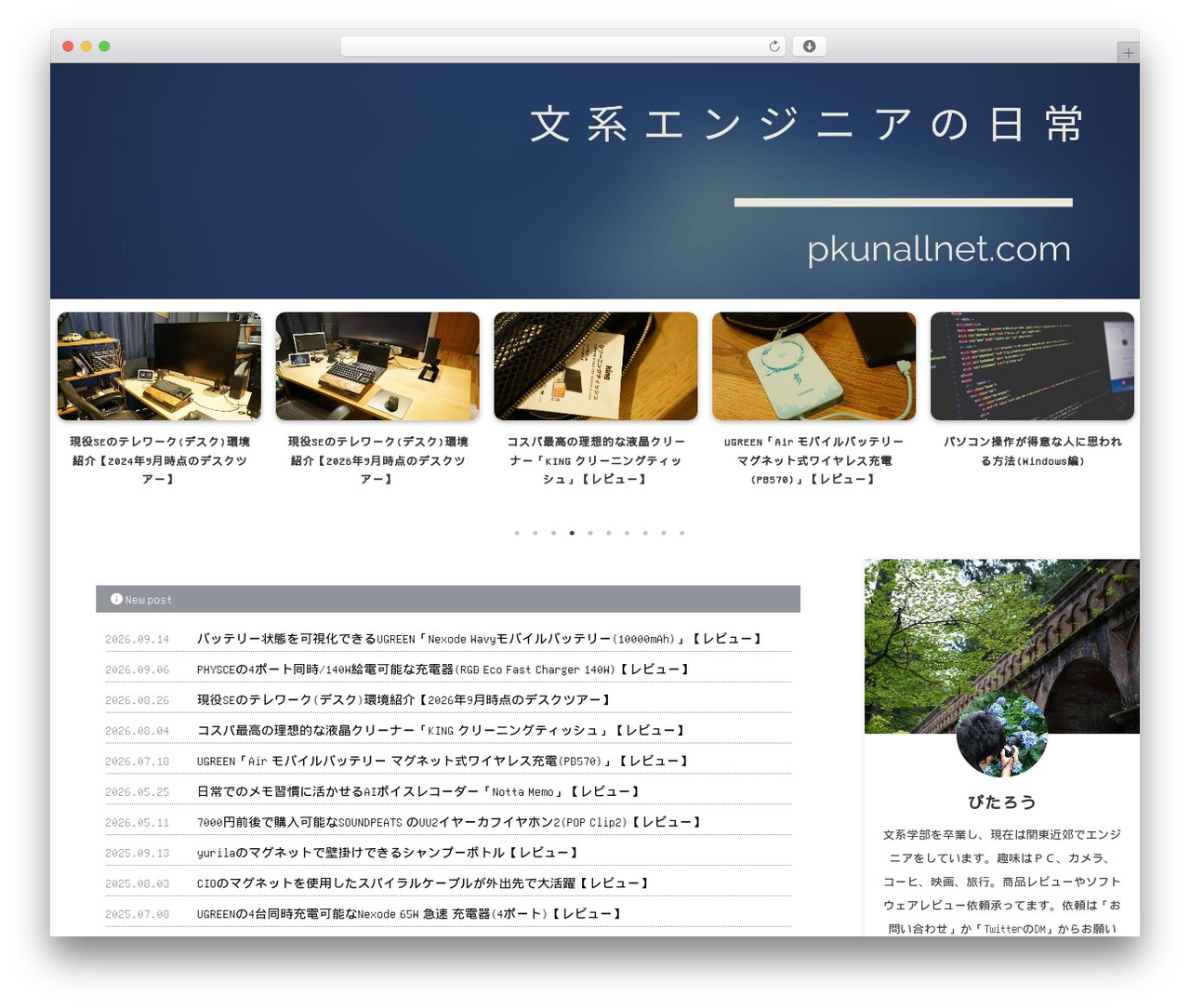Open the yurila shampoo bottle post

pos(389,853)
